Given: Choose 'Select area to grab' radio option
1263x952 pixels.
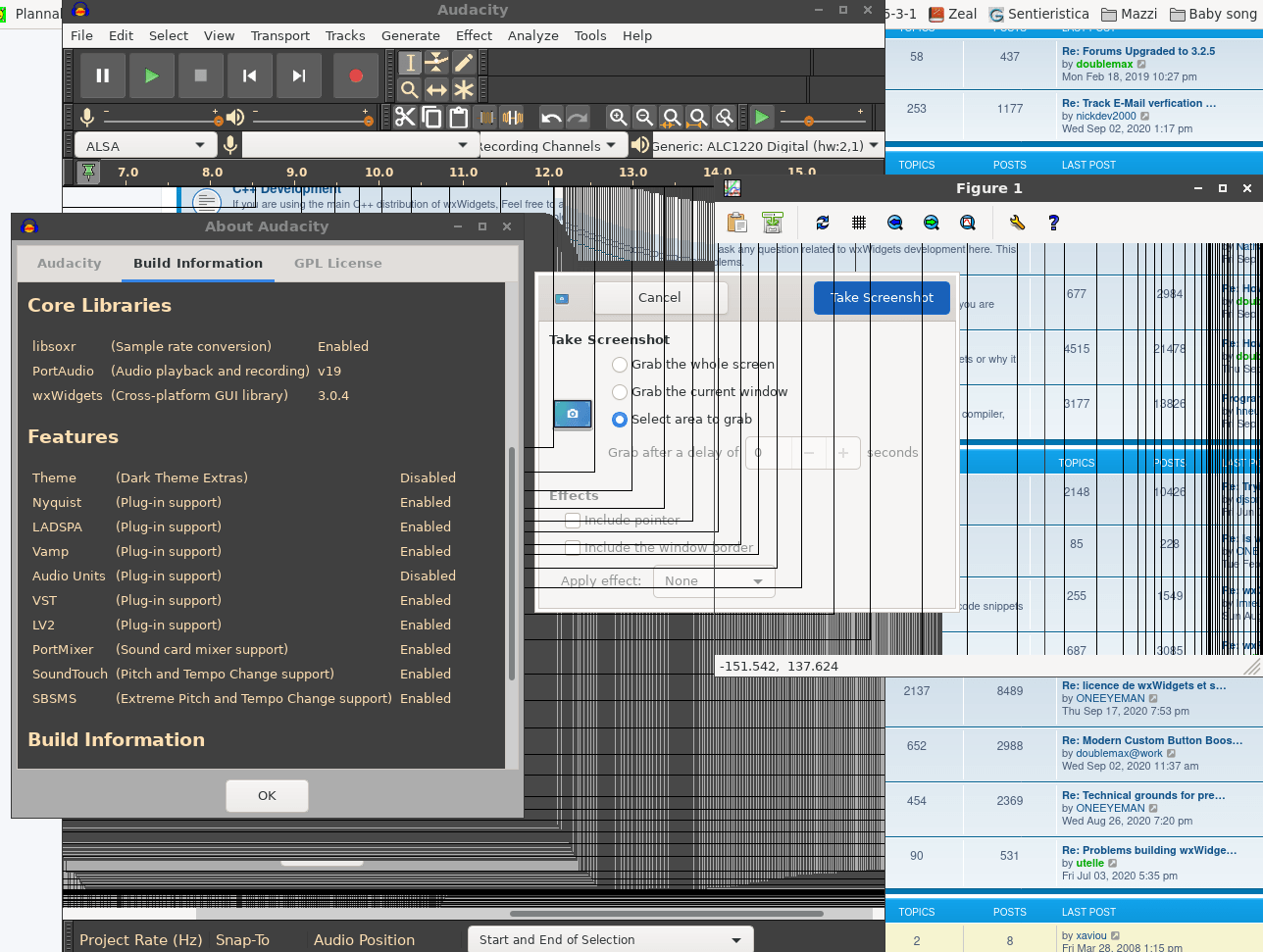Looking at the screenshot, I should (x=620, y=420).
